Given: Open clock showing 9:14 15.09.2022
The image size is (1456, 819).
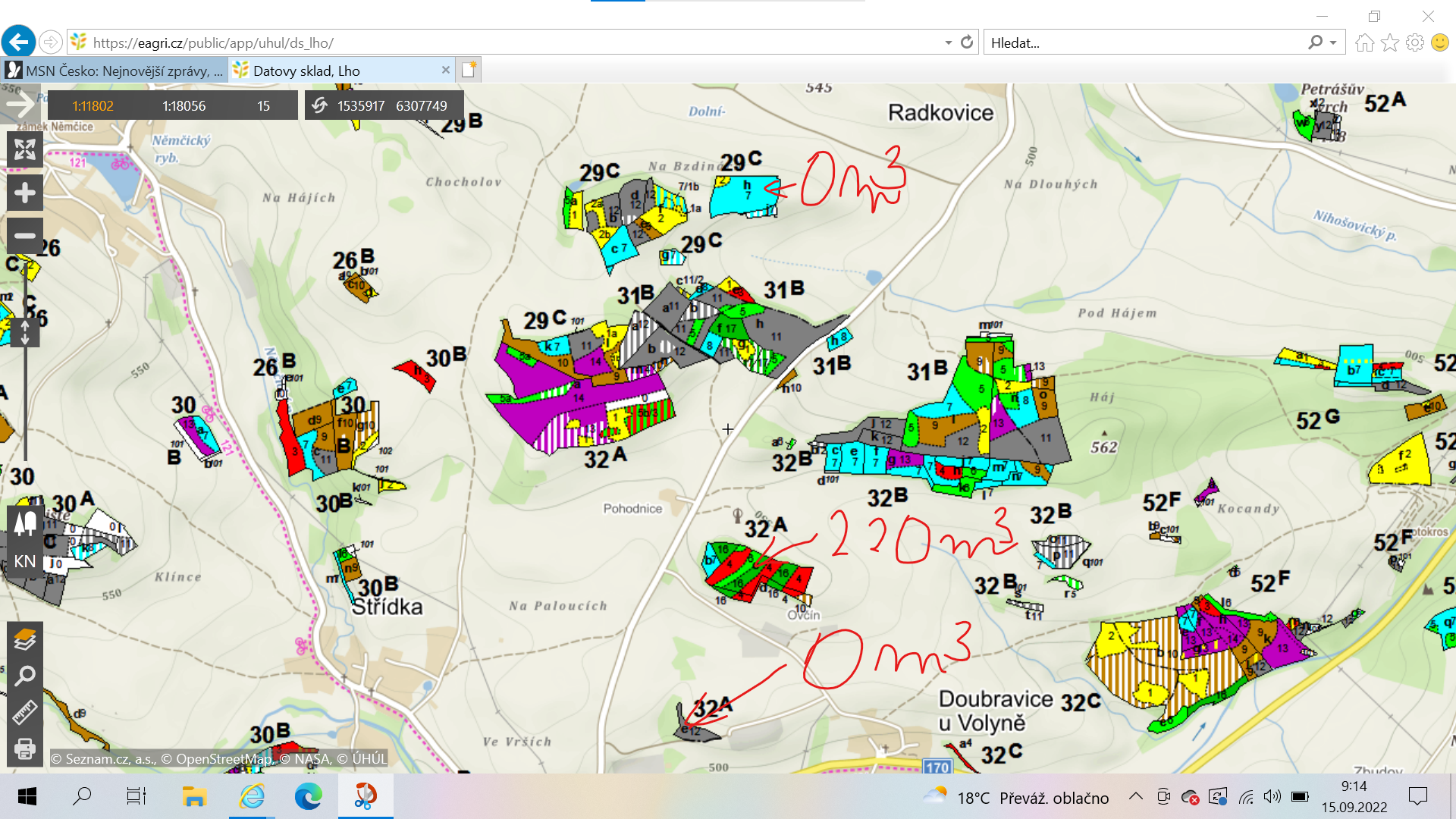Looking at the screenshot, I should pos(1354,797).
